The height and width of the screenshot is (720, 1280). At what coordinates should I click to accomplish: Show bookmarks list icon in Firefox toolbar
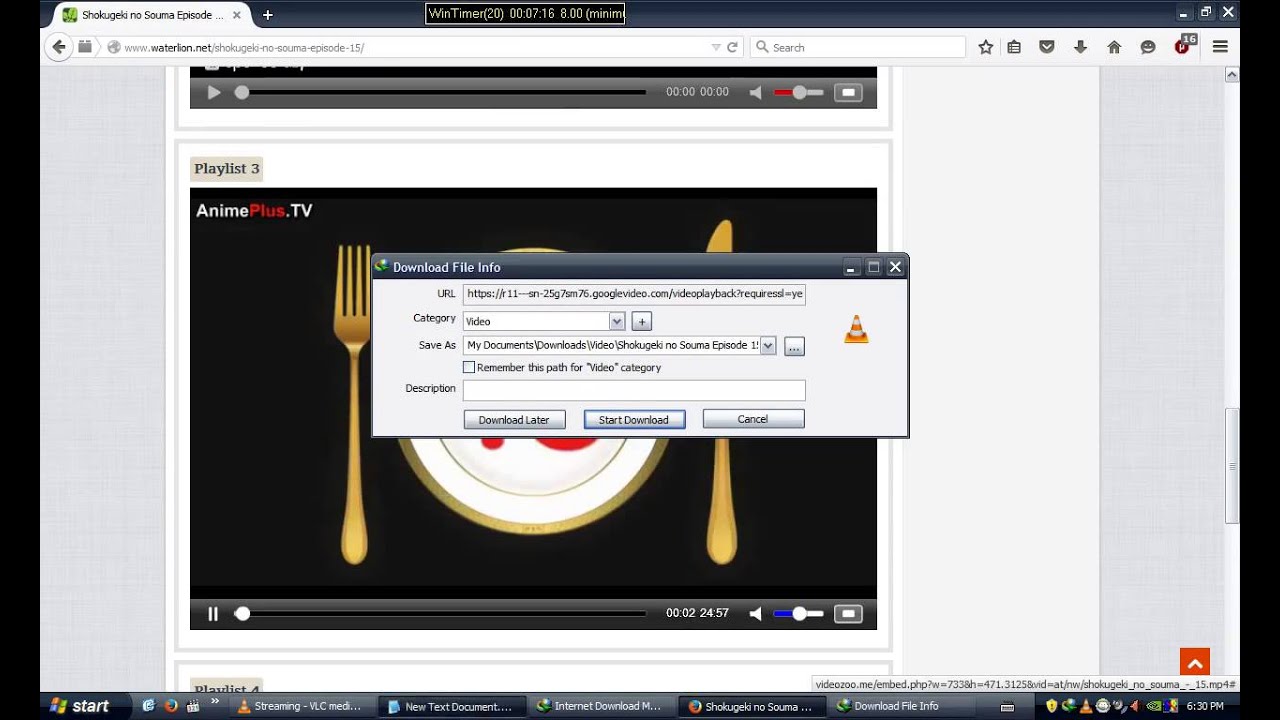coord(1014,47)
